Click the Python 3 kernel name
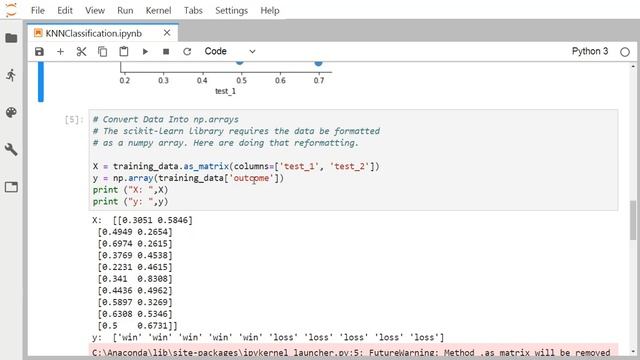Viewport: 640px width, 360px height. 590,51
